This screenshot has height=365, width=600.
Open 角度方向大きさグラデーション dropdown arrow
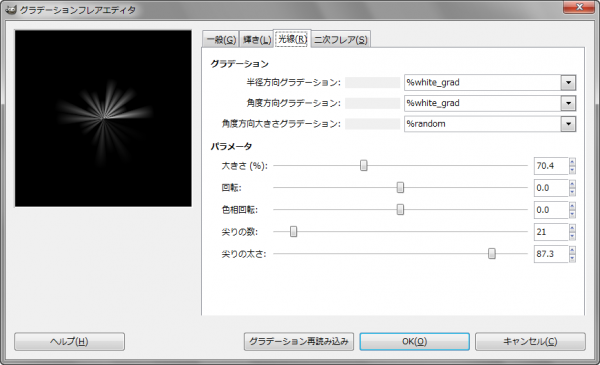(x=568, y=124)
